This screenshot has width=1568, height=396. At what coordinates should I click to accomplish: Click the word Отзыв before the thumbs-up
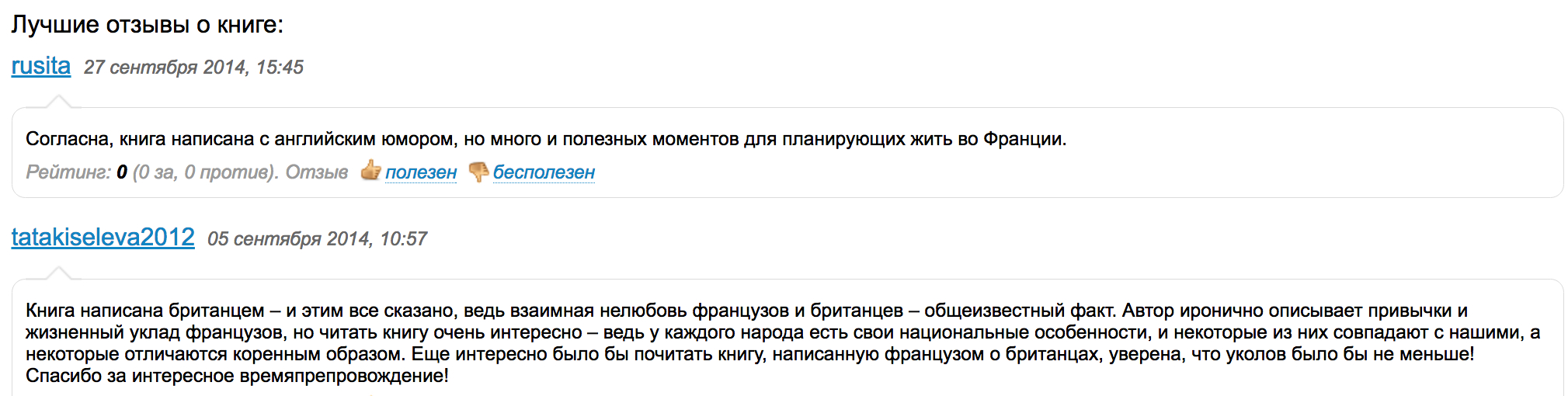pos(317,172)
